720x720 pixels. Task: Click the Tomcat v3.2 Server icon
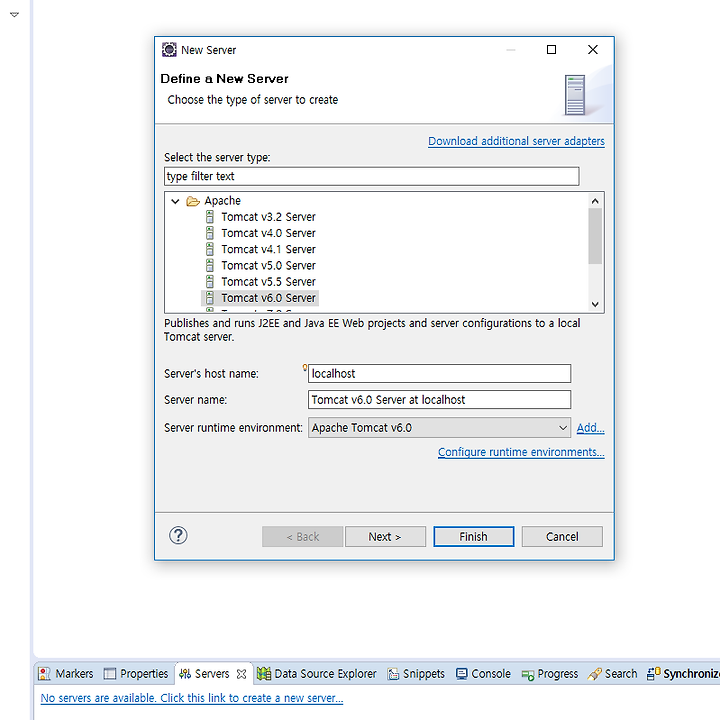(x=210, y=217)
